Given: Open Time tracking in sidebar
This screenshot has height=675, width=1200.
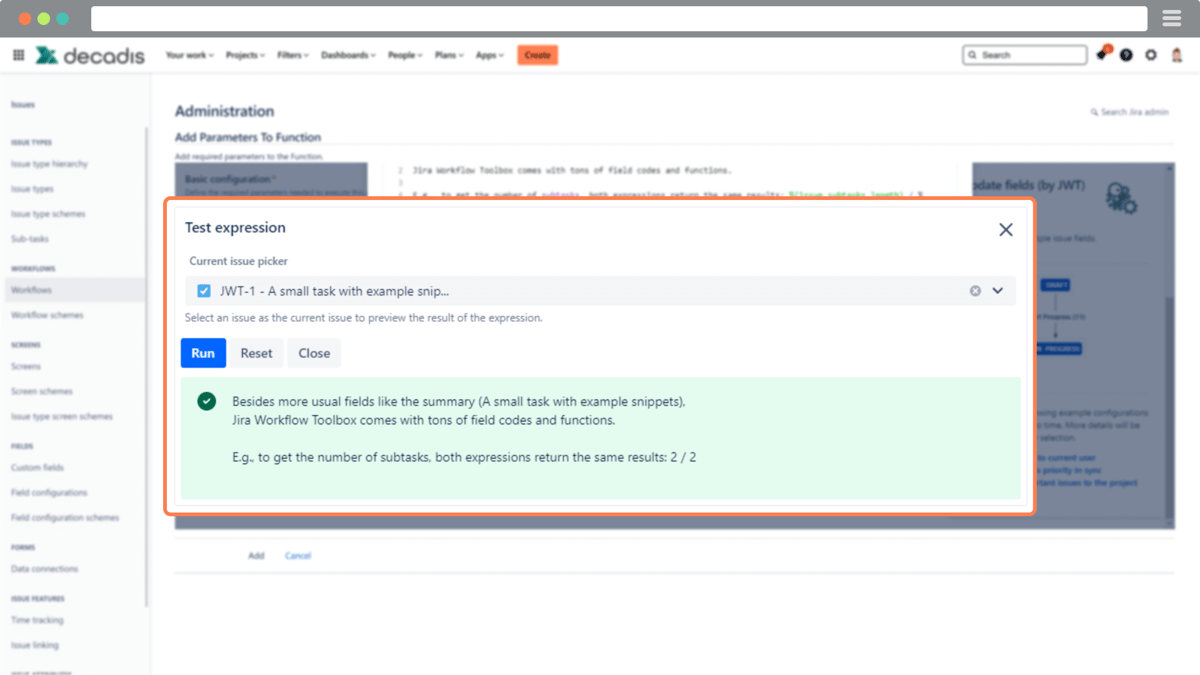Looking at the screenshot, I should tap(37, 620).
